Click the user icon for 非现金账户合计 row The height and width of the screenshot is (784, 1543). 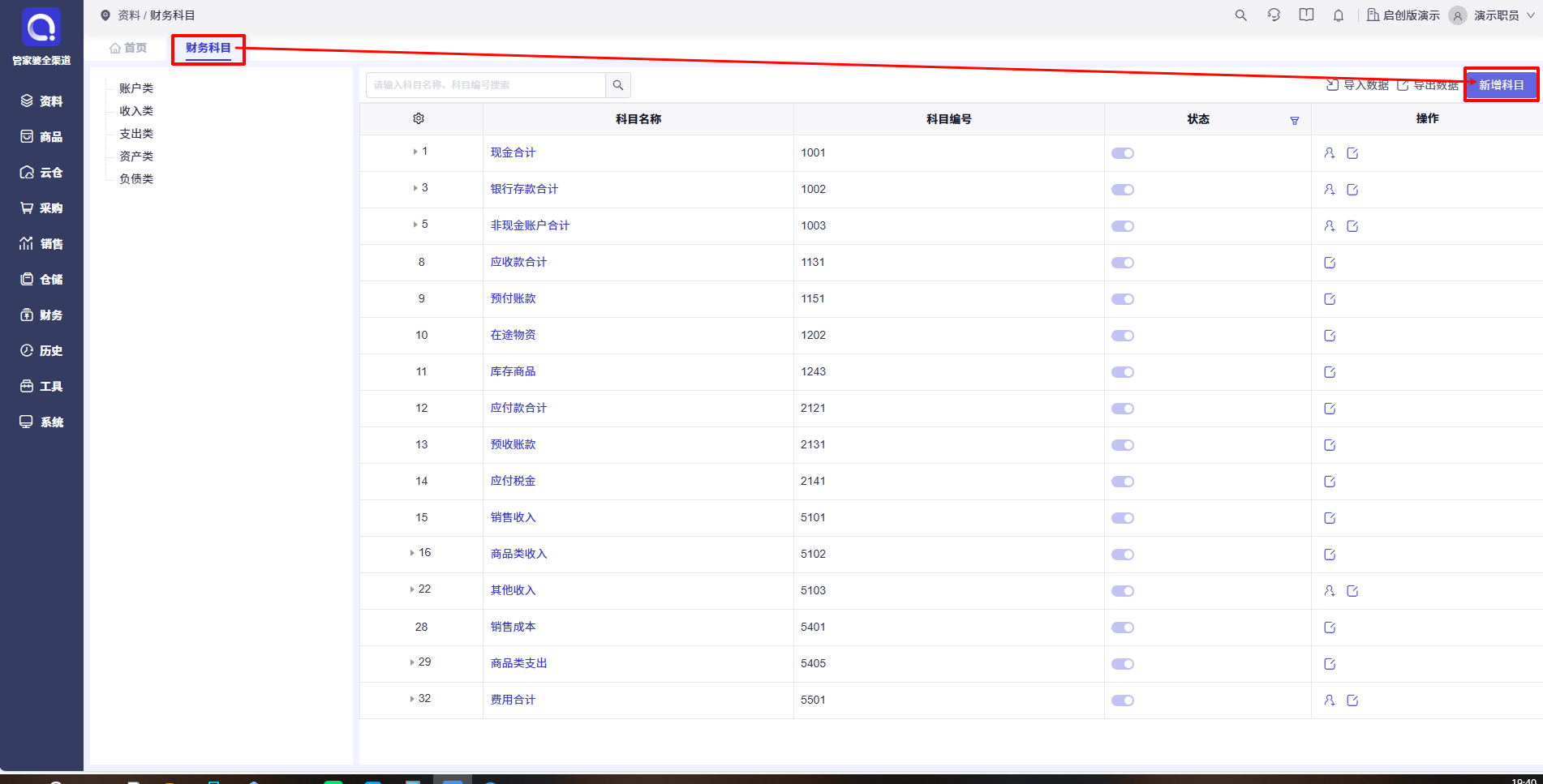(1330, 225)
